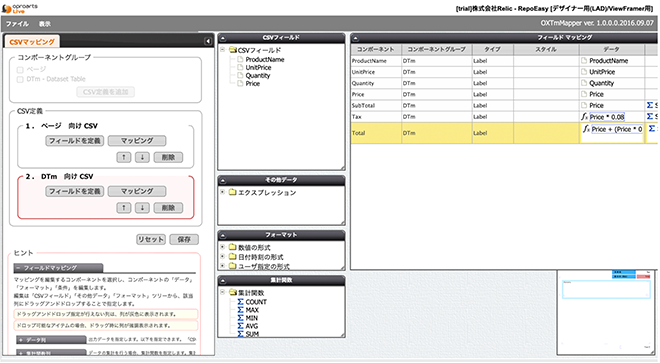Screen dimensions: 660x363
Task: Click マッピング for DTm向け CSV
Action: 137,192
